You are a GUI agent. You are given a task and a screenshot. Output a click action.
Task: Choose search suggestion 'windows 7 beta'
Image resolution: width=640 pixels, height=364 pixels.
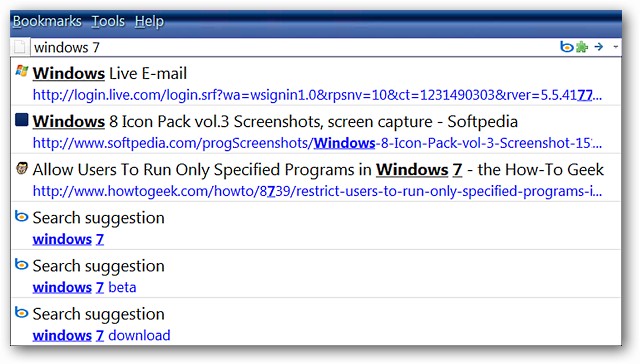point(84,288)
